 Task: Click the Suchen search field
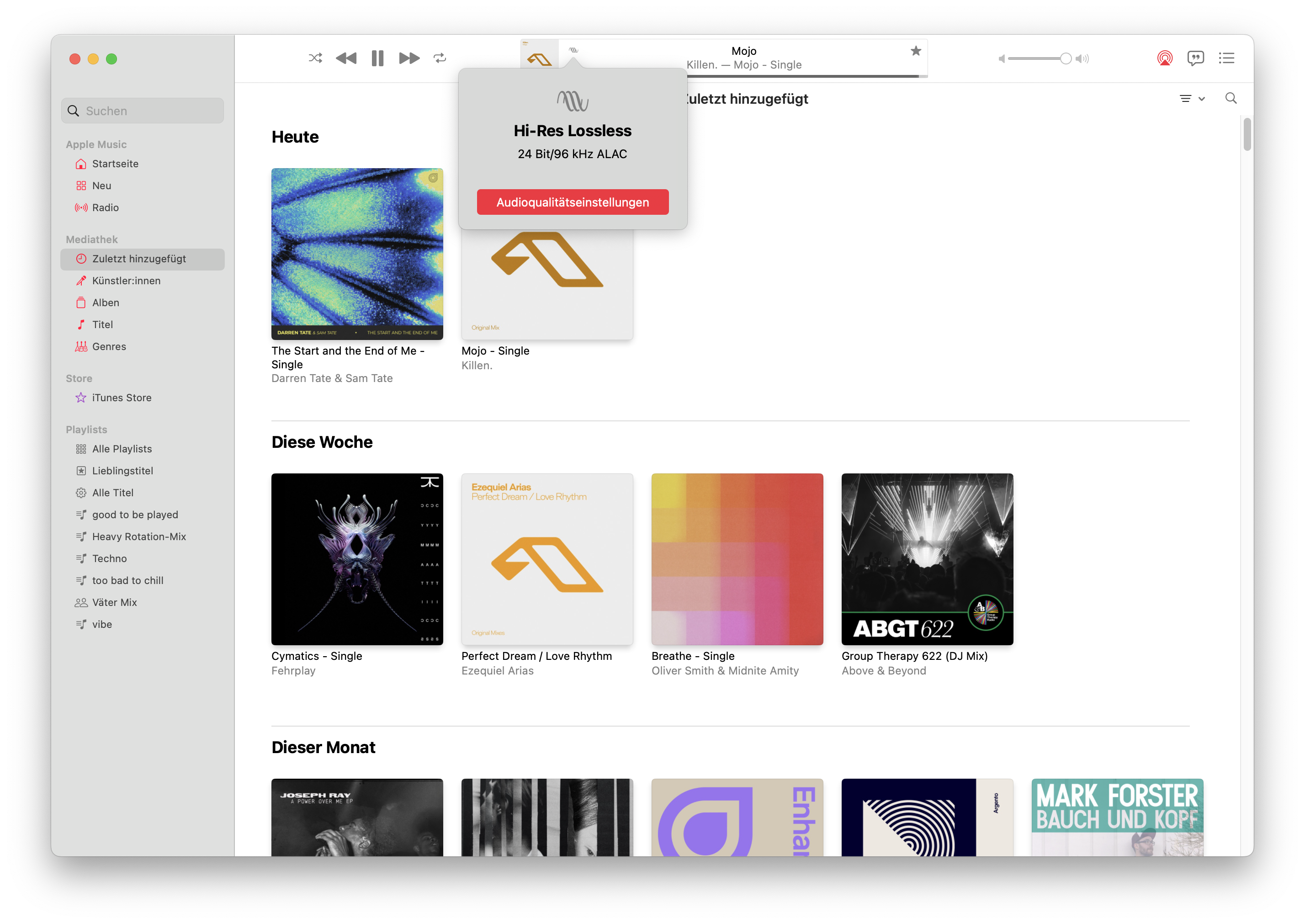(143, 111)
